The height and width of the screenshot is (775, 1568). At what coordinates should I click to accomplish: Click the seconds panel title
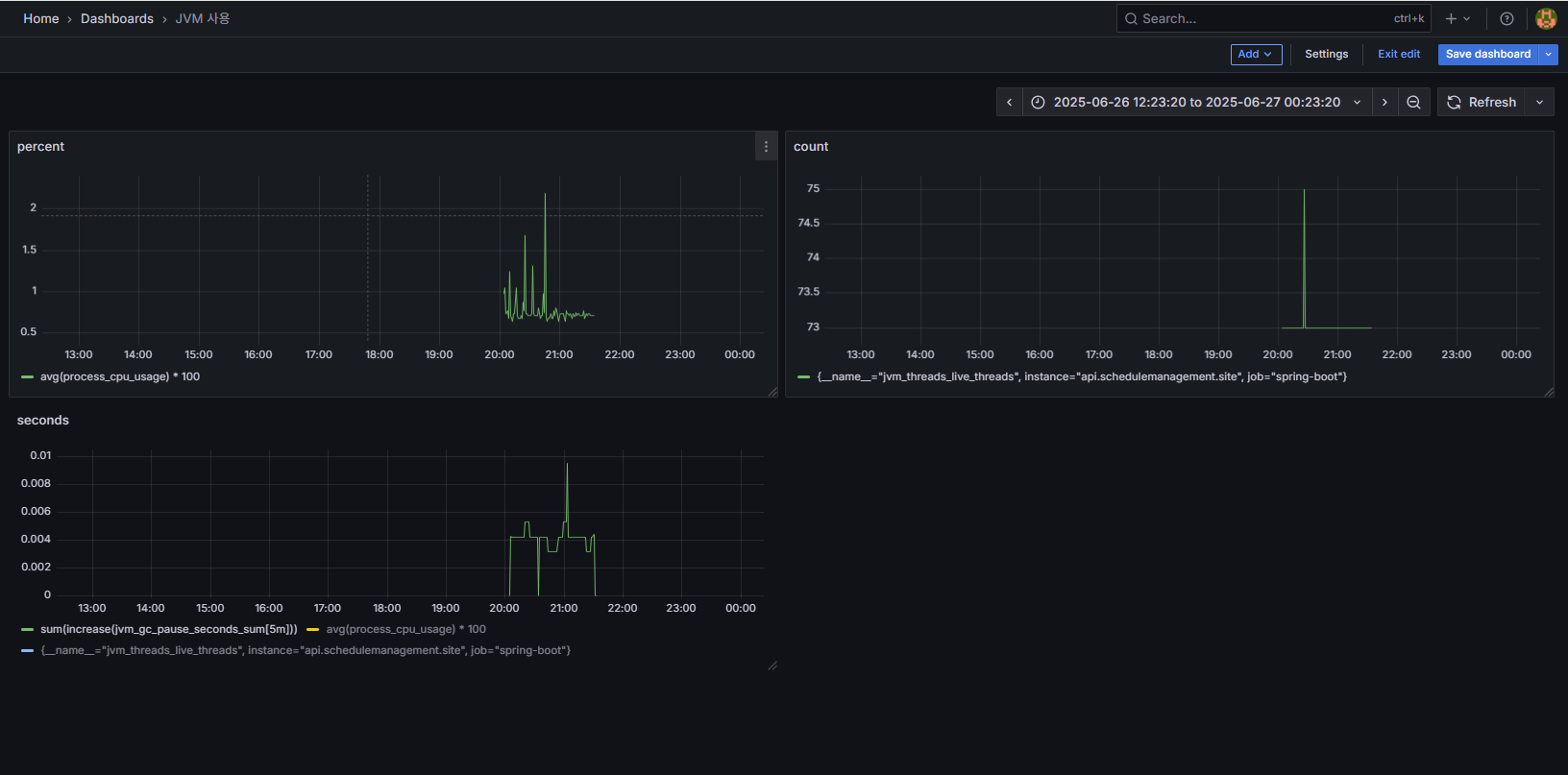pyautogui.click(x=43, y=420)
